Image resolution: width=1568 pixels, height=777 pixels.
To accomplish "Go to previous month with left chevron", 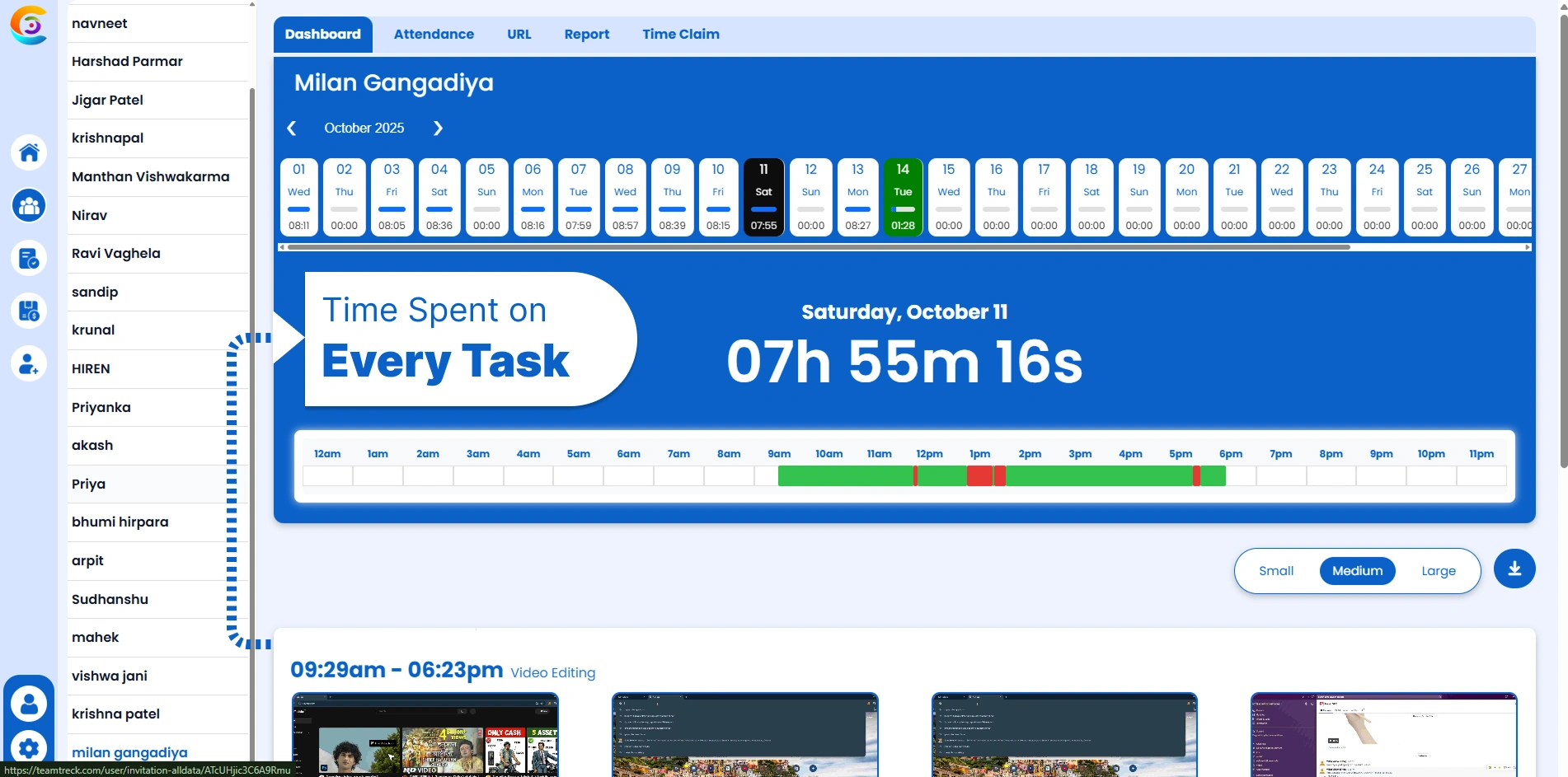I will pos(292,129).
